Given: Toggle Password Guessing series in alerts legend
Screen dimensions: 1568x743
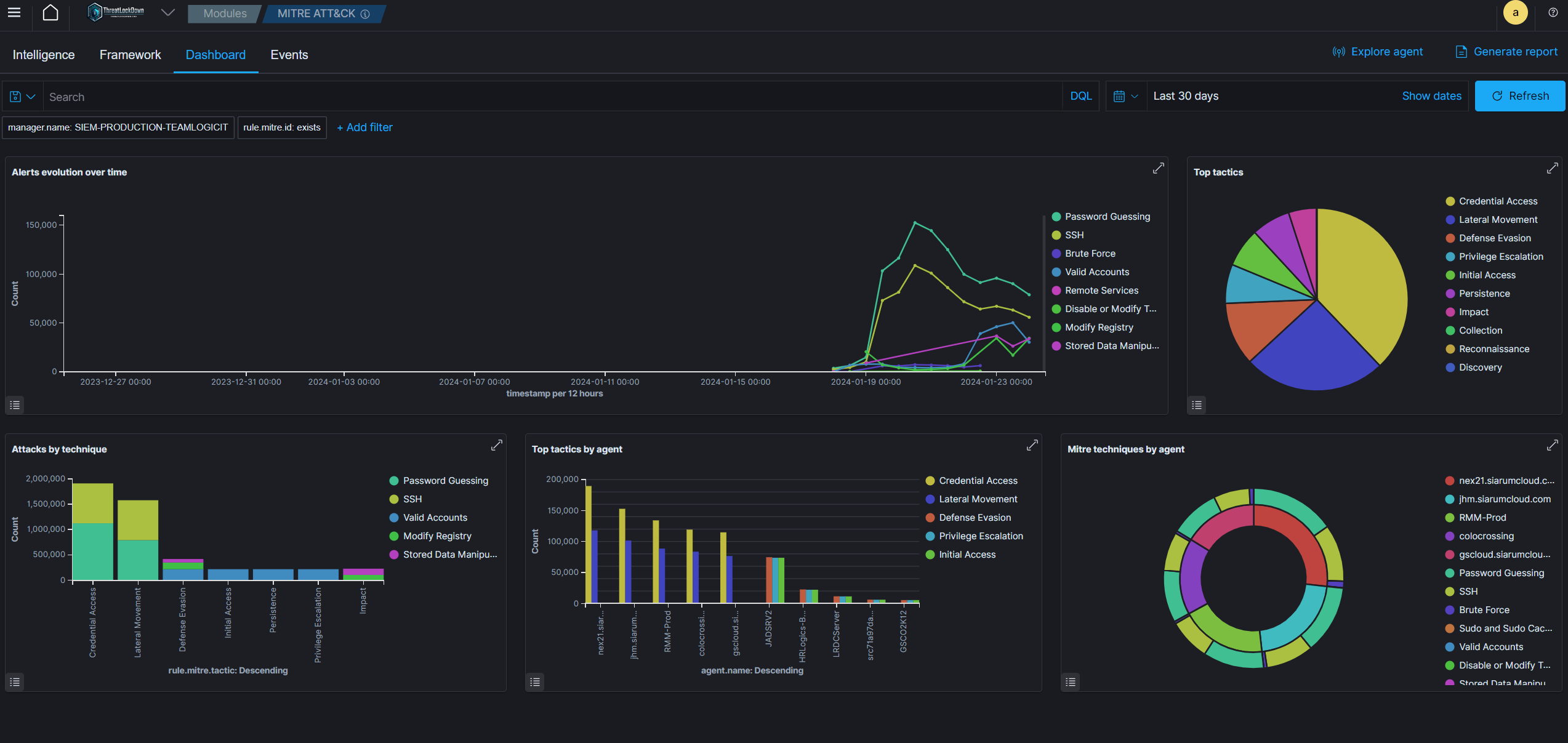Looking at the screenshot, I should point(1107,217).
